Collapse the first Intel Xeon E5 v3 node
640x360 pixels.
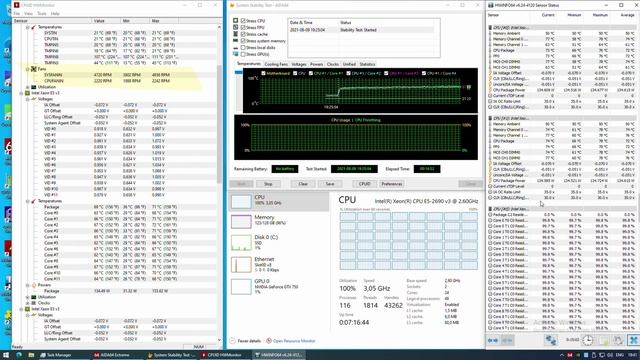pyautogui.click(x=22, y=93)
